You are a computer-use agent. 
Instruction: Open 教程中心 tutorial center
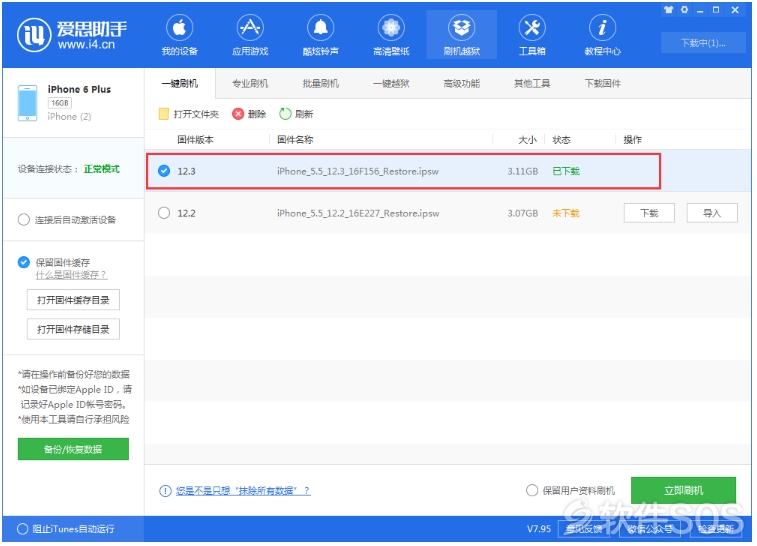(603, 35)
